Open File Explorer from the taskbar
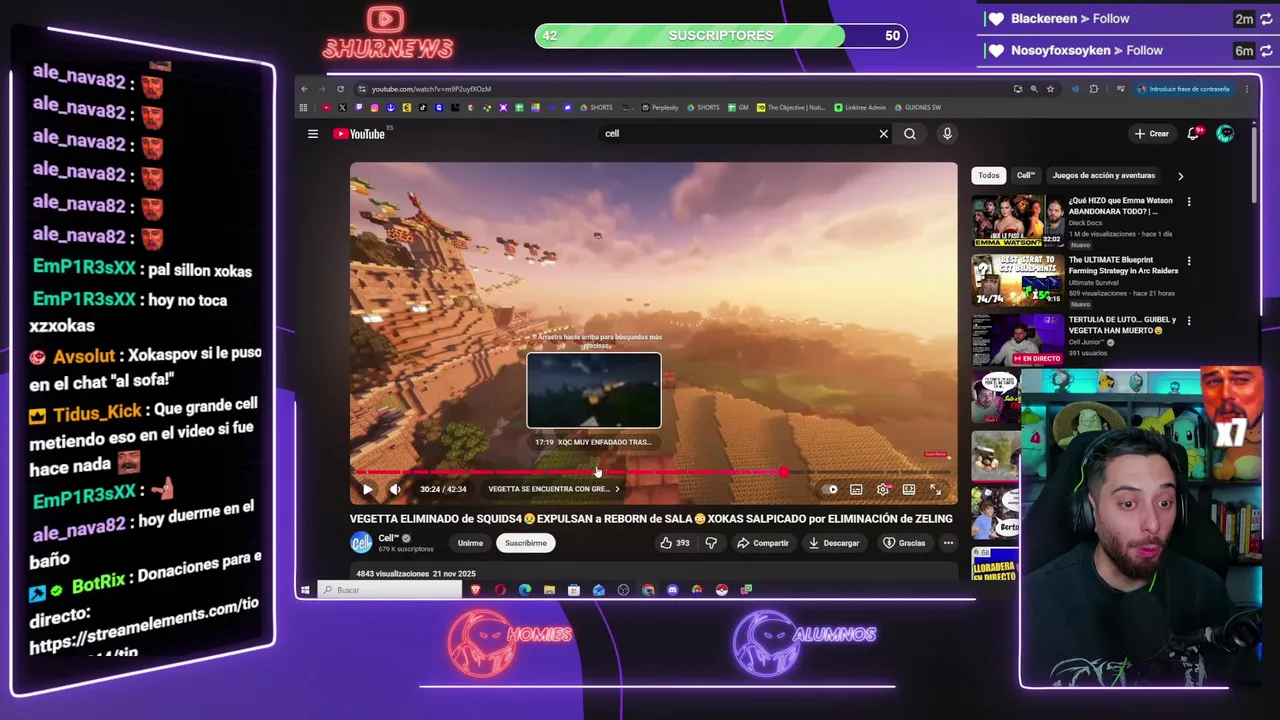 coord(549,590)
